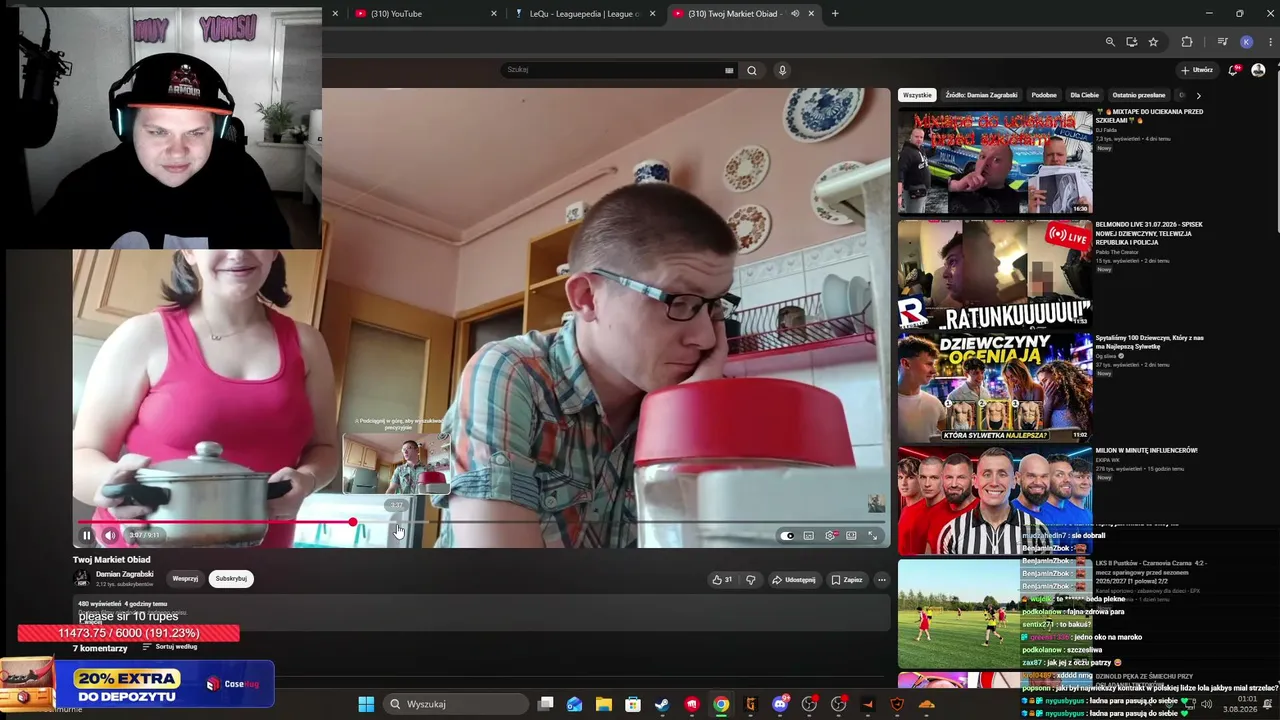This screenshot has width=1280, height=720.
Task: Open the CaseHug 20% EXTRA deposit banner
Action: (138, 683)
